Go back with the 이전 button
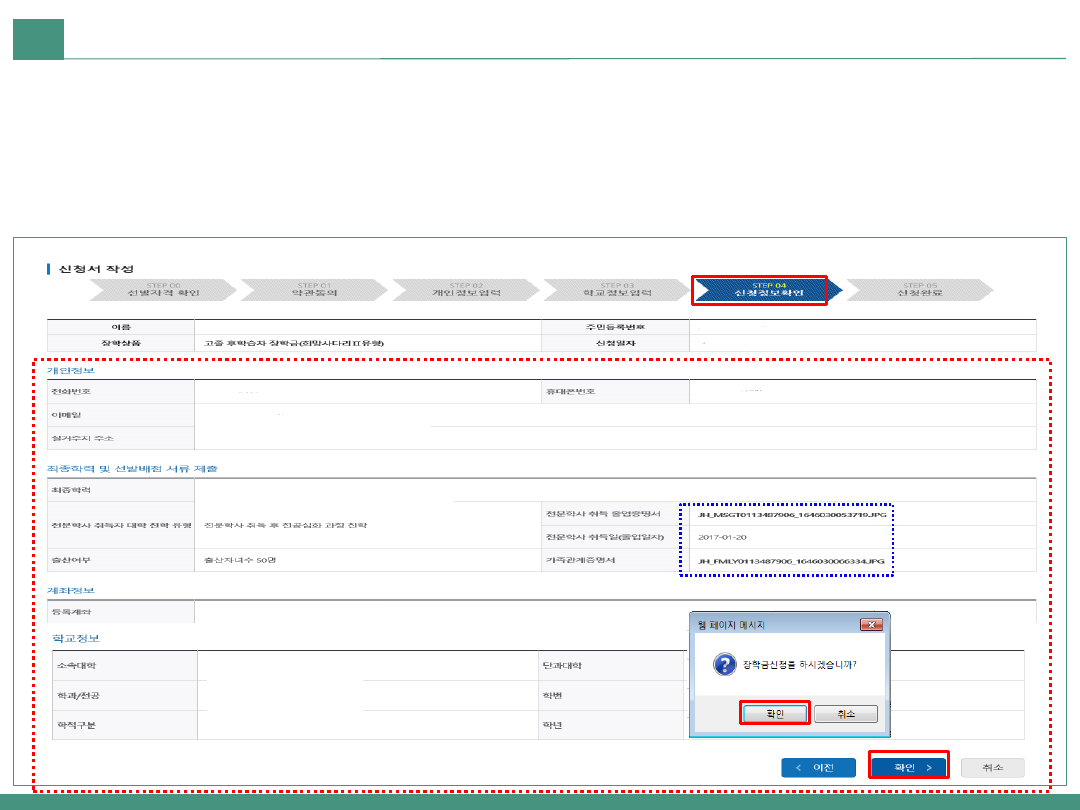The width and height of the screenshot is (1080, 810). coord(818,767)
